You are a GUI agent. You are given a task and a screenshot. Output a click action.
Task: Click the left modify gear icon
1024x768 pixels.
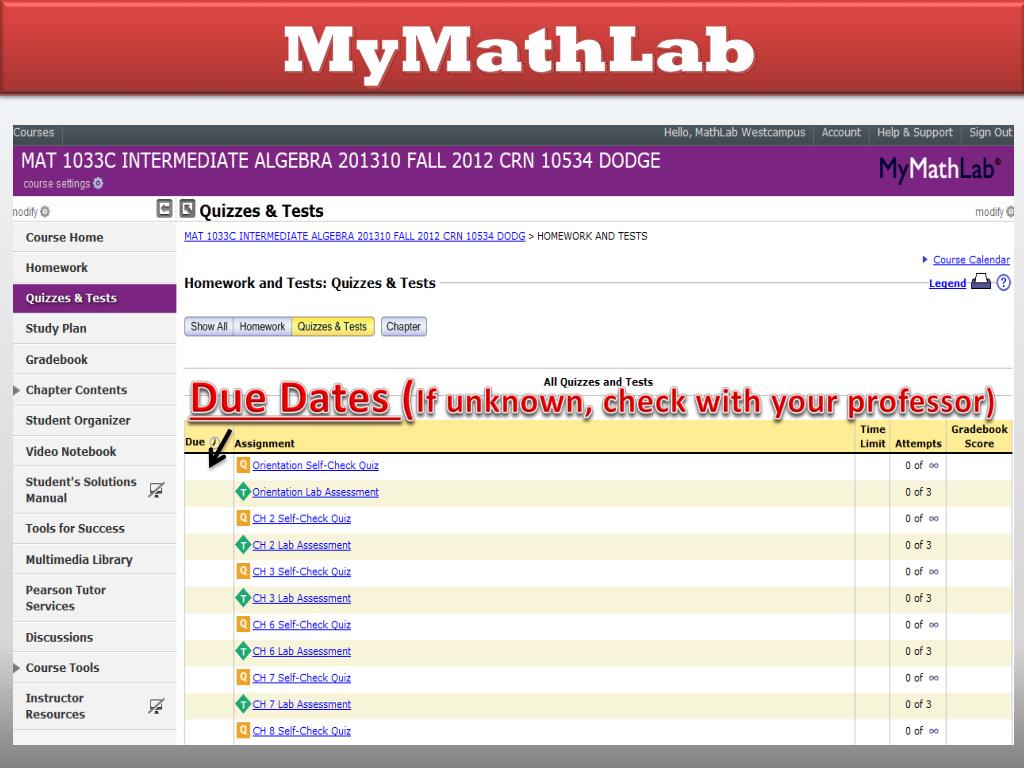click(x=44, y=212)
